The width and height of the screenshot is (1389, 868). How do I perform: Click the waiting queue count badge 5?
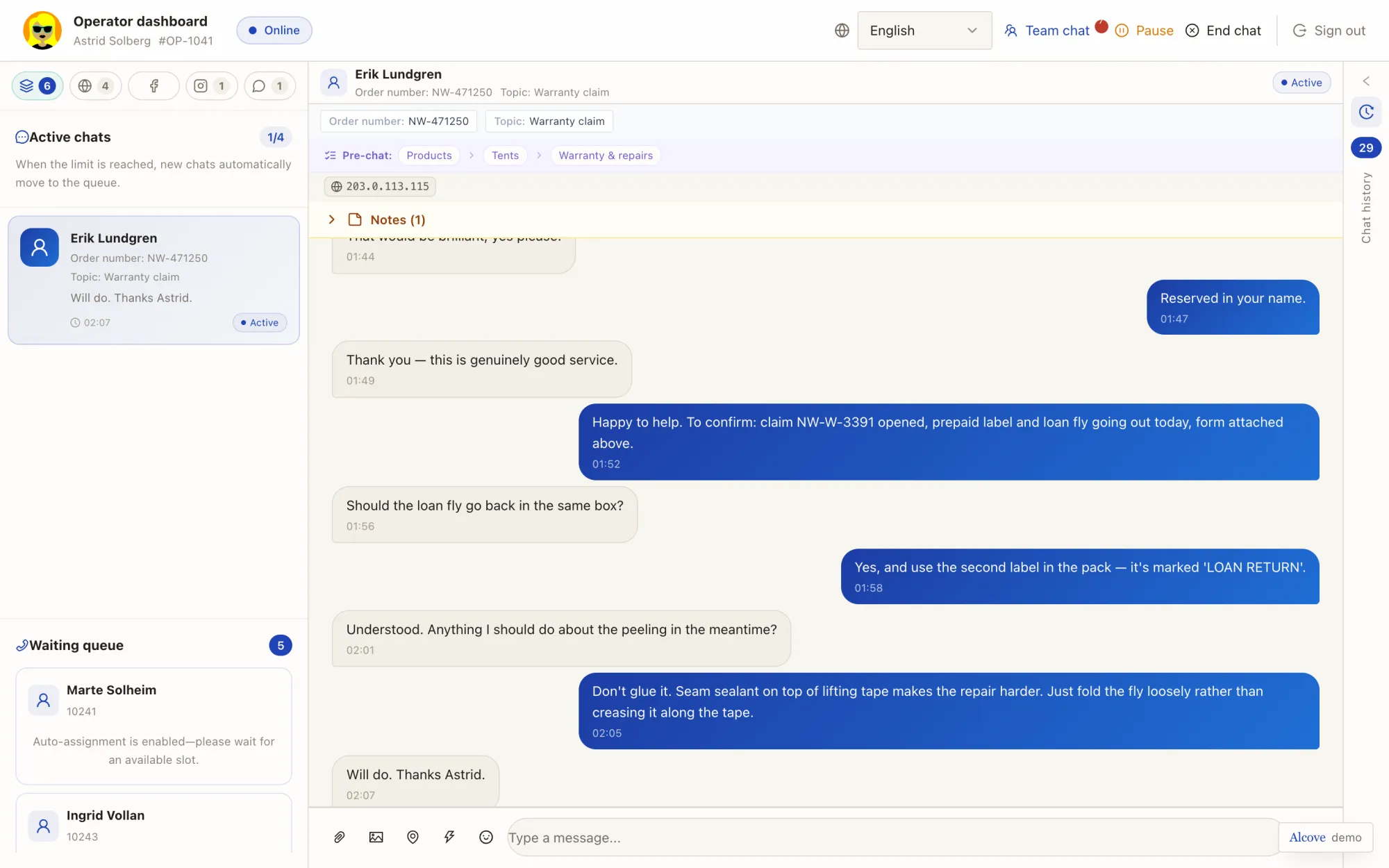tap(281, 645)
